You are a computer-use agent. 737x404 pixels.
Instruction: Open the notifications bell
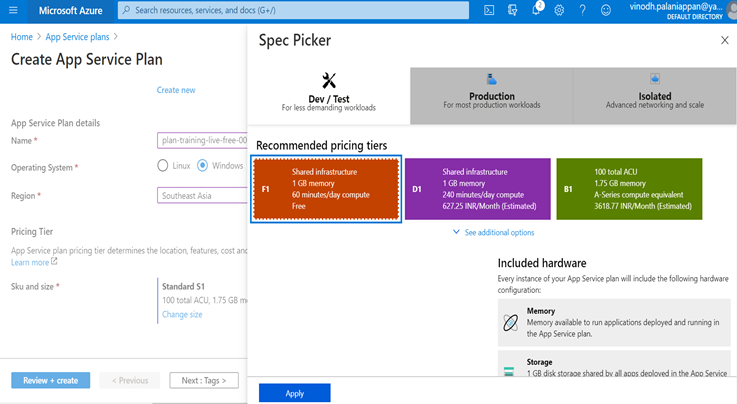pos(536,10)
